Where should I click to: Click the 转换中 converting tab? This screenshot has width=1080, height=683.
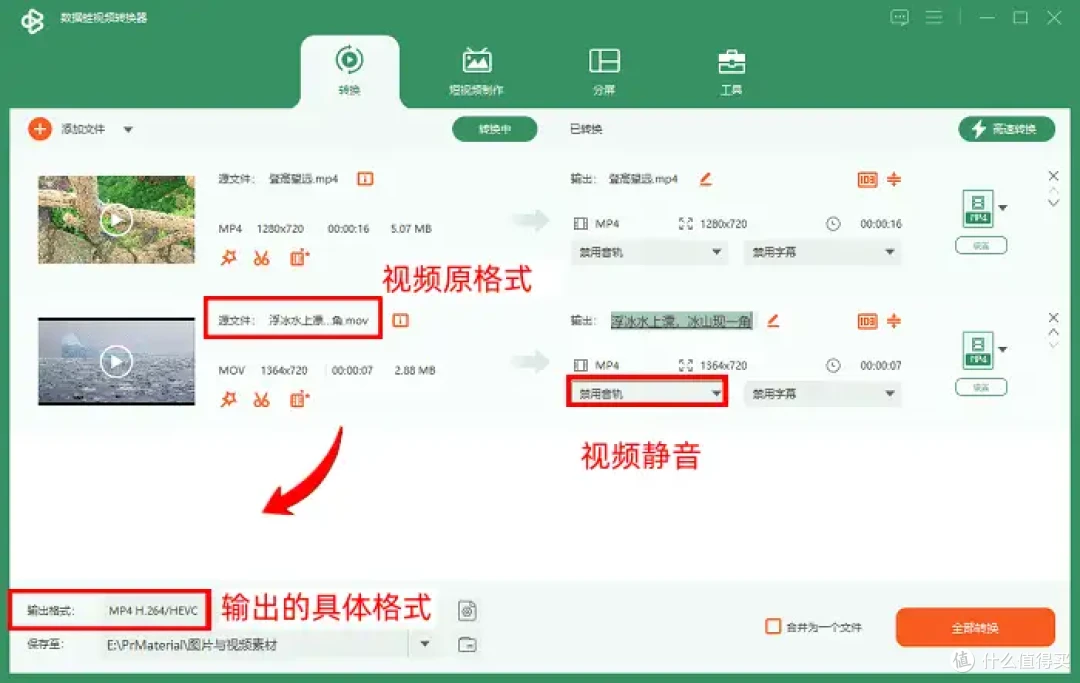click(495, 129)
